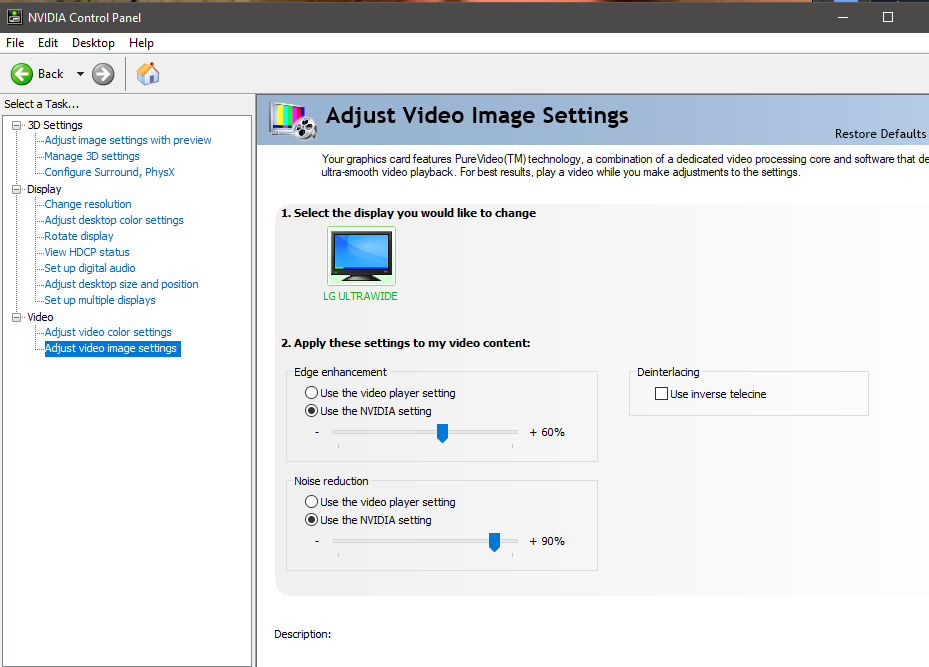The height and width of the screenshot is (667, 929).
Task: Open the File menu
Action: pyautogui.click(x=15, y=43)
